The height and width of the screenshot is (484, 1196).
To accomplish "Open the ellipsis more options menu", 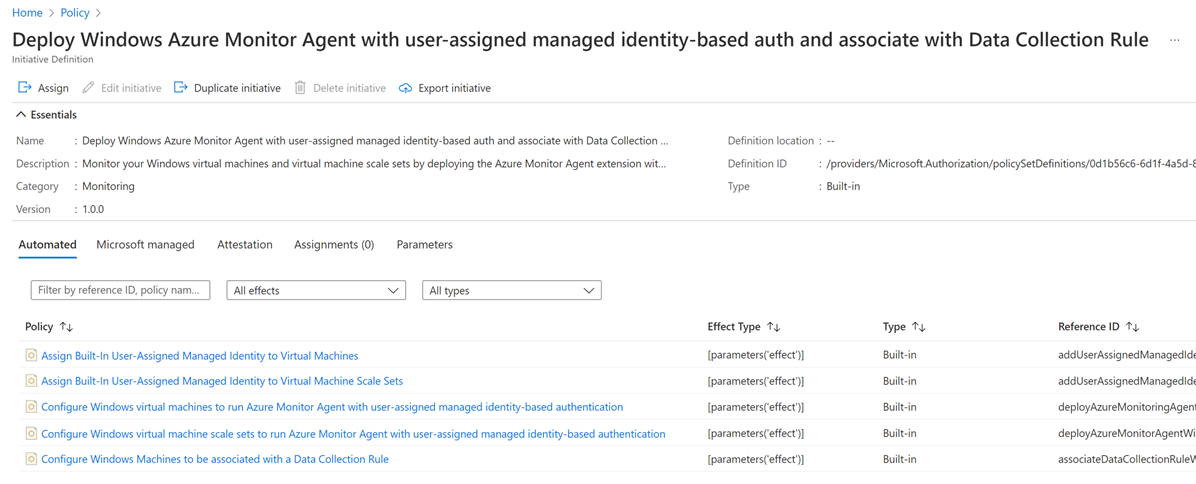I will 1174,41.
